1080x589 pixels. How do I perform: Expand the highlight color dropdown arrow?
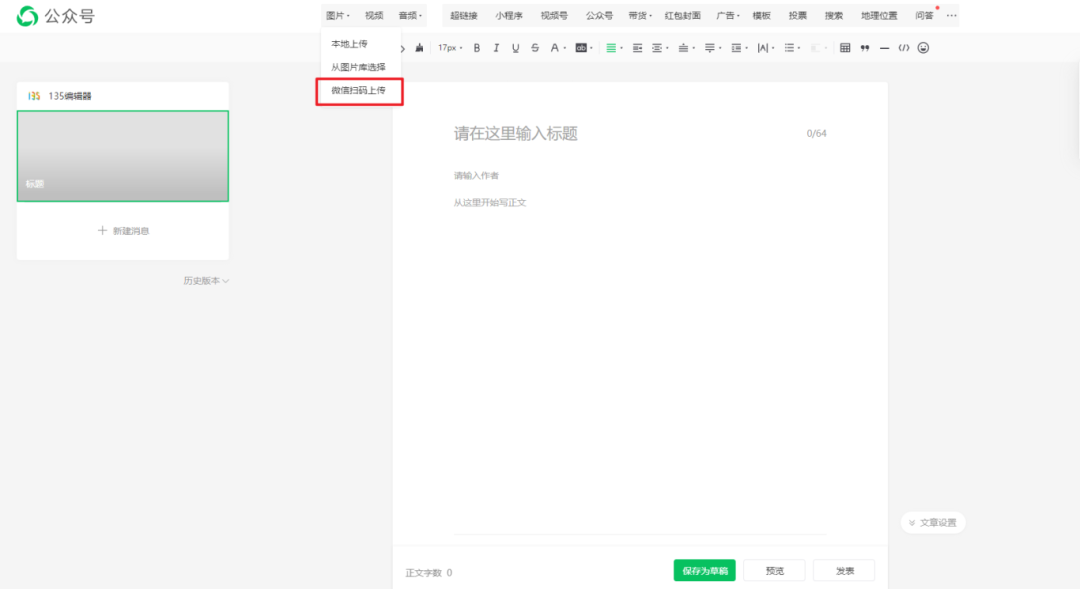(592, 48)
